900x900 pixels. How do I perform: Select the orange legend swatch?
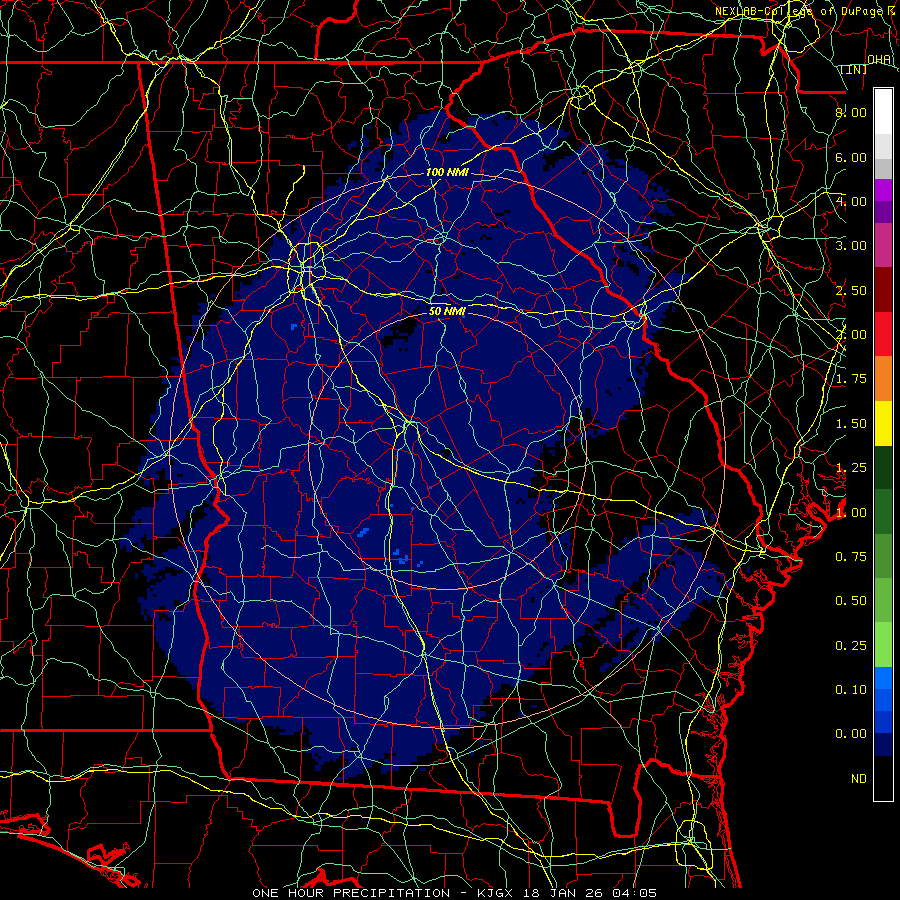883,379
